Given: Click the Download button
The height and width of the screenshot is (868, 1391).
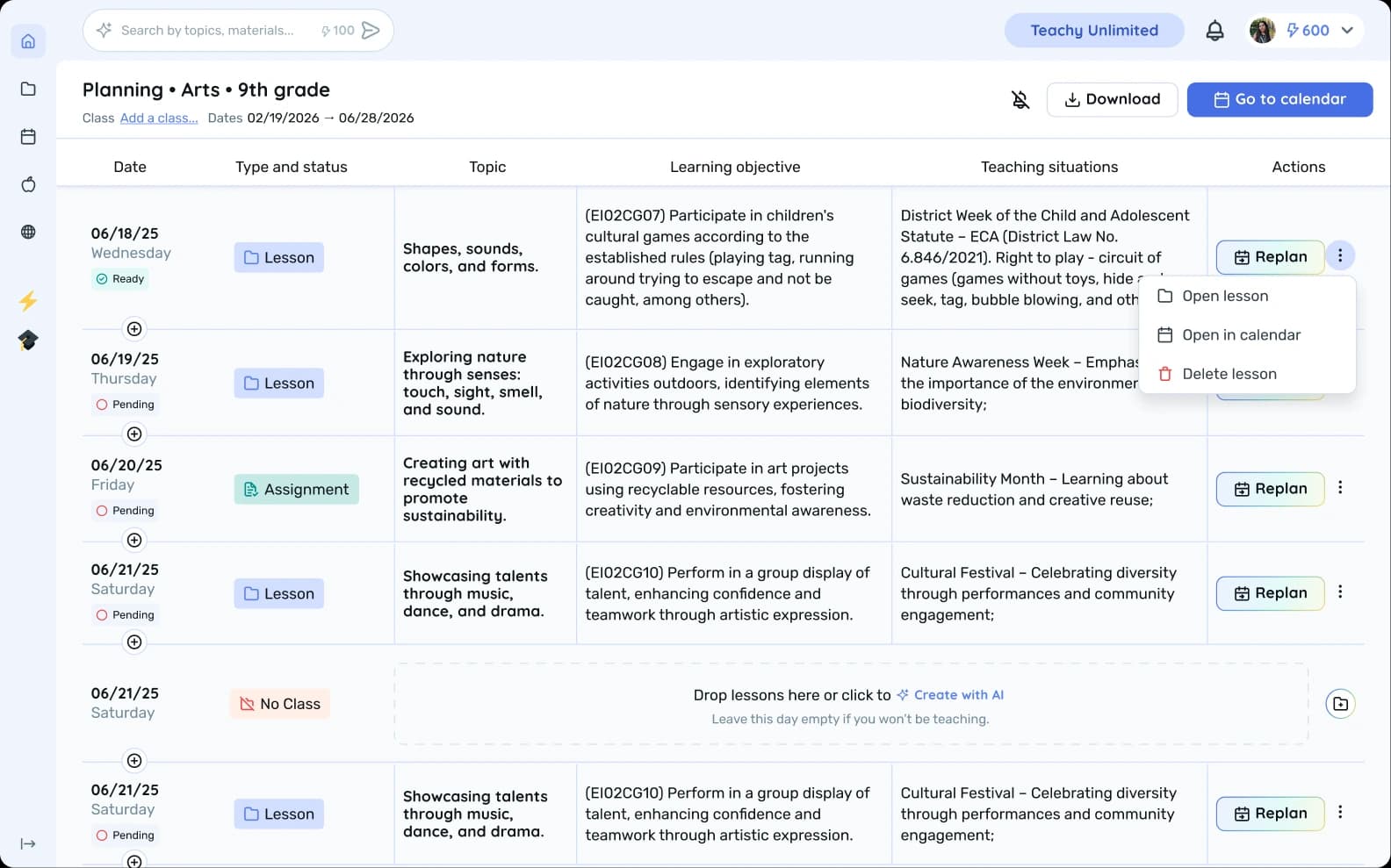Looking at the screenshot, I should click(x=1112, y=99).
